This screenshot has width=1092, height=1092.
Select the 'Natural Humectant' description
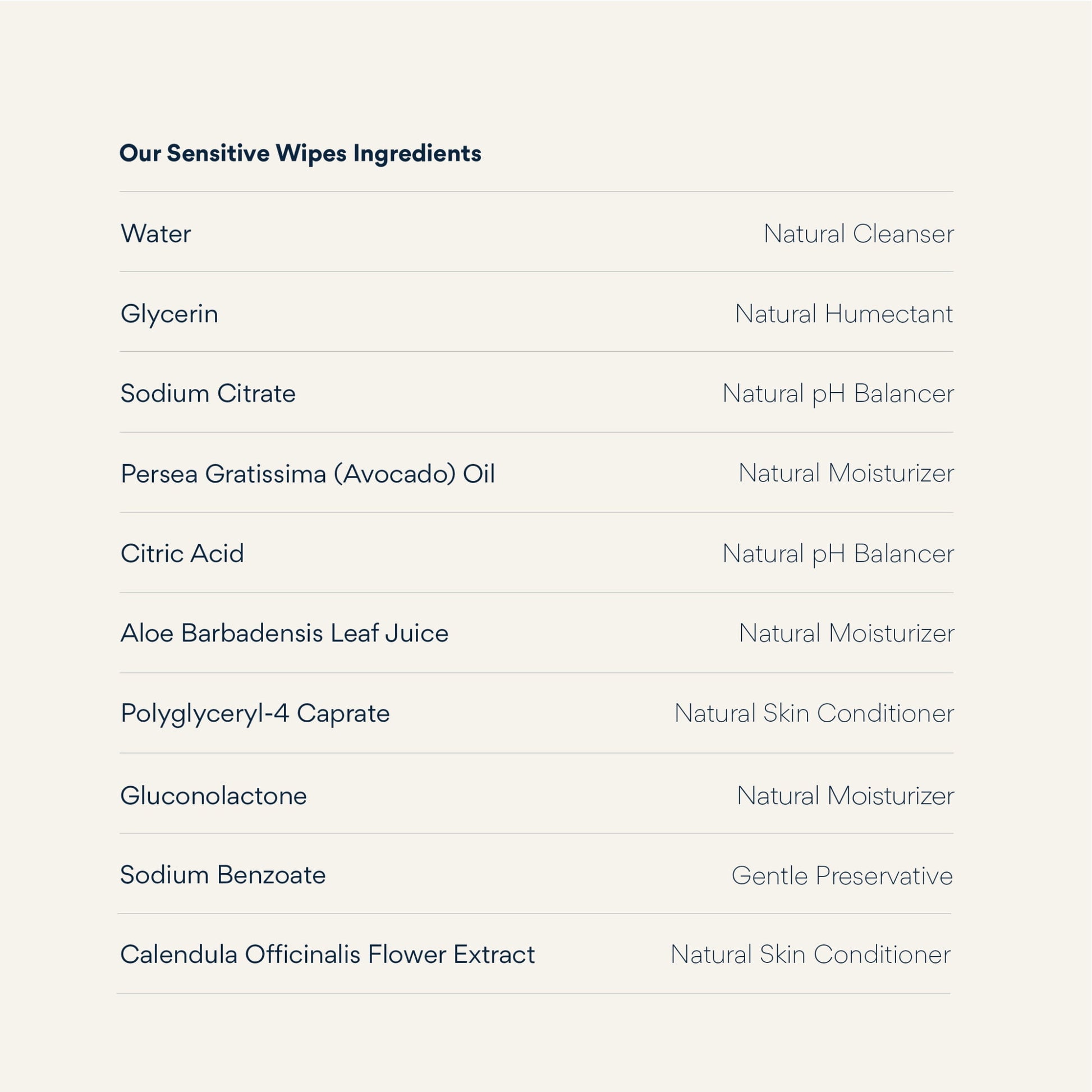click(843, 314)
